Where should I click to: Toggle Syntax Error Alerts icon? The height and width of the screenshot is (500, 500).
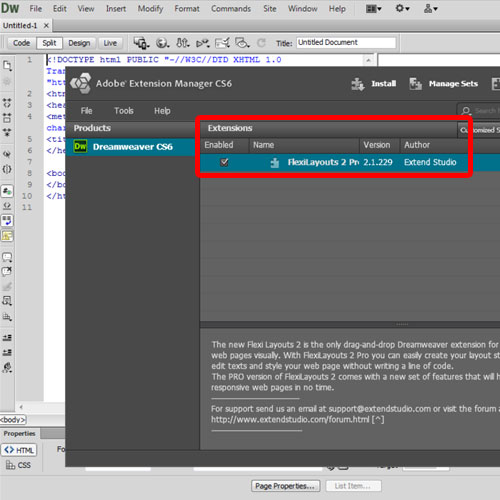click(7, 236)
